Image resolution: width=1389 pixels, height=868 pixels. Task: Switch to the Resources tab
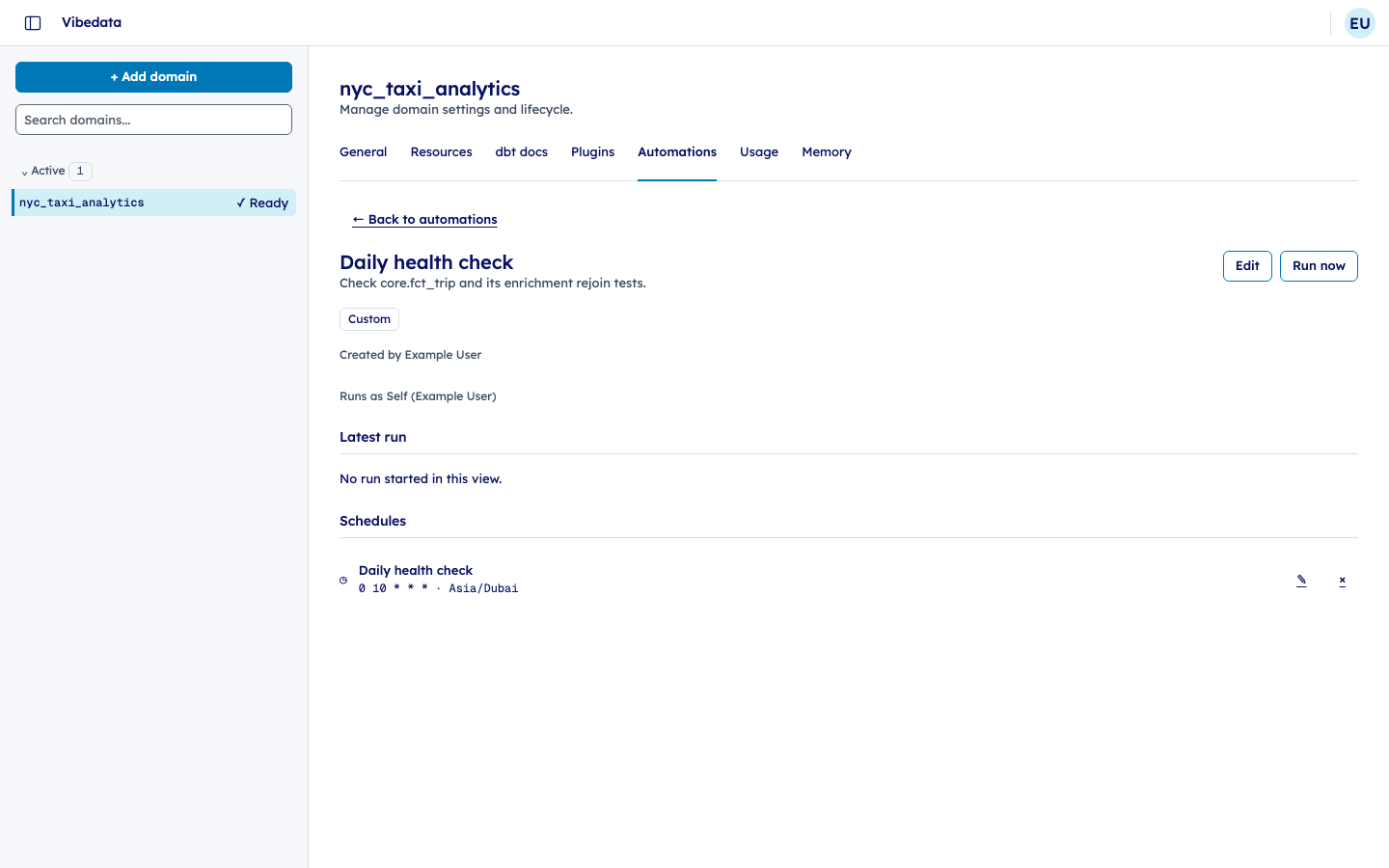(x=441, y=152)
